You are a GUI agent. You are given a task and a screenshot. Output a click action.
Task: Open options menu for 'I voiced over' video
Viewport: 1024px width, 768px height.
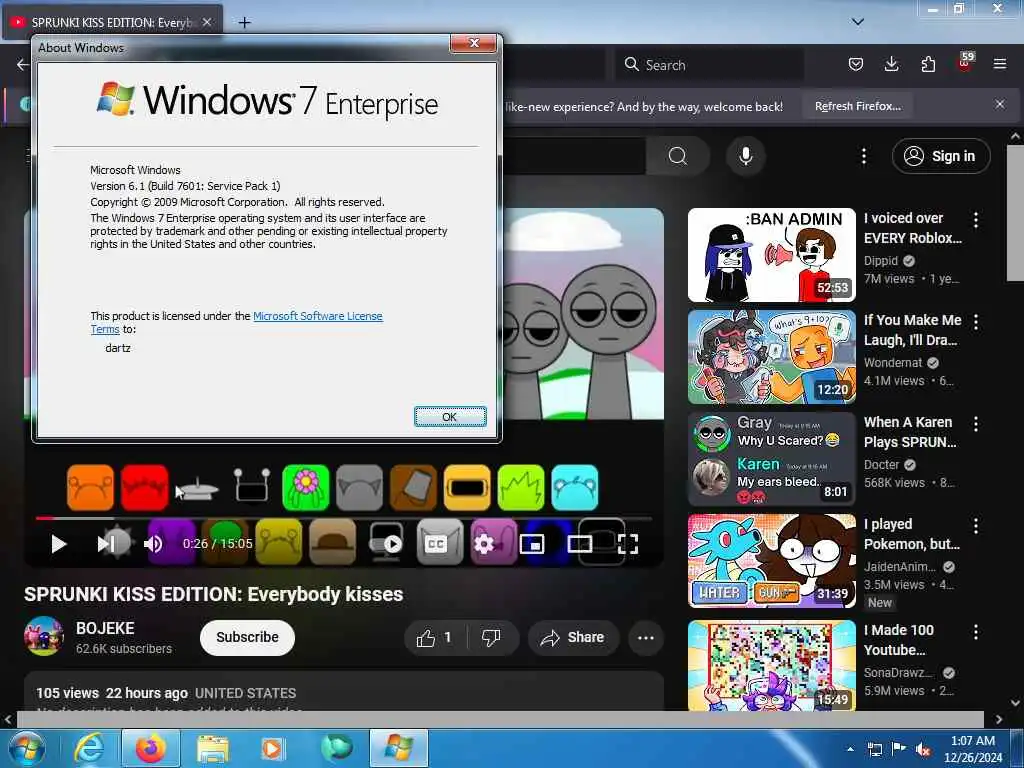point(976,220)
